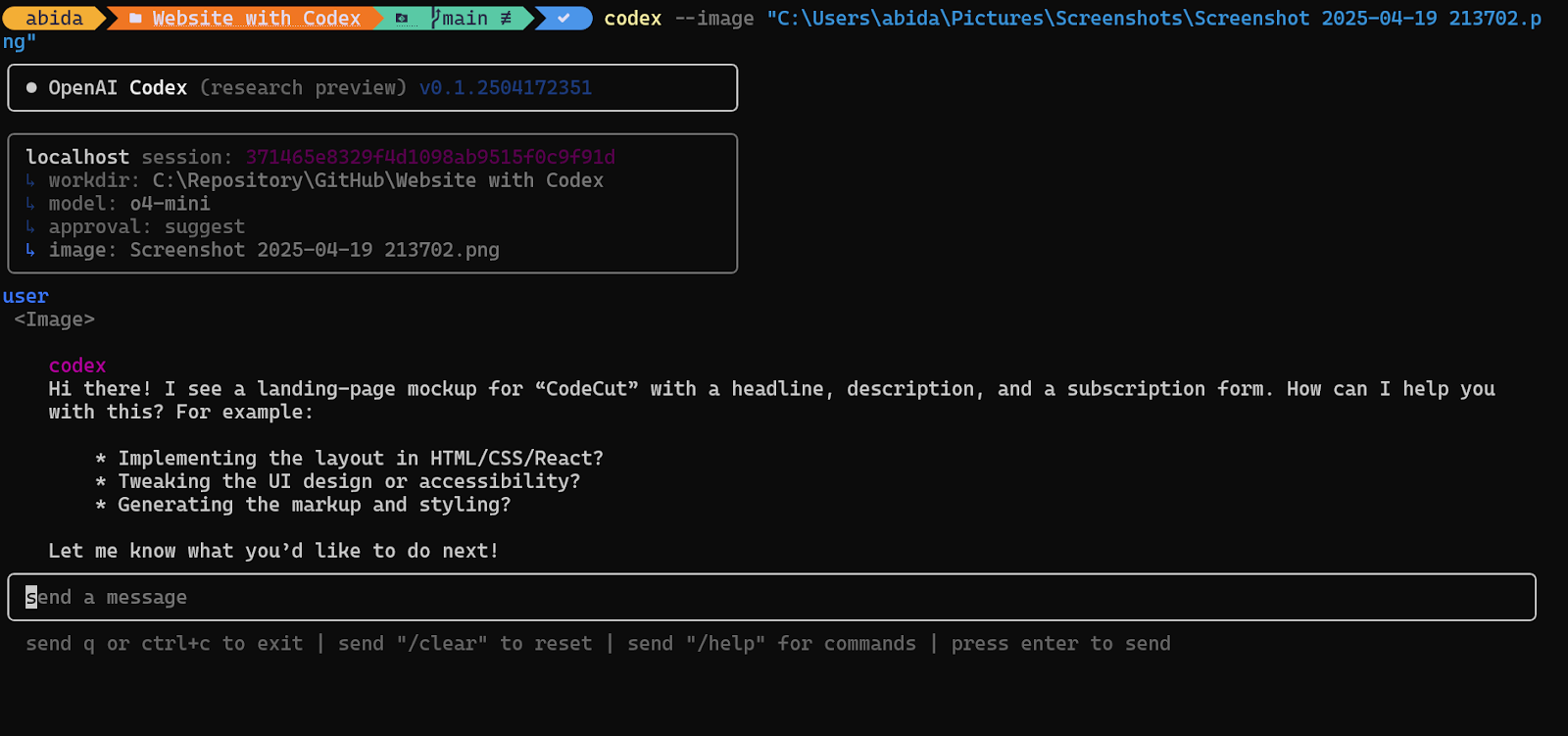Click the quoted screenshot file path argument
Viewport: 1568px width, 736px height.
pyautogui.click(x=1153, y=19)
